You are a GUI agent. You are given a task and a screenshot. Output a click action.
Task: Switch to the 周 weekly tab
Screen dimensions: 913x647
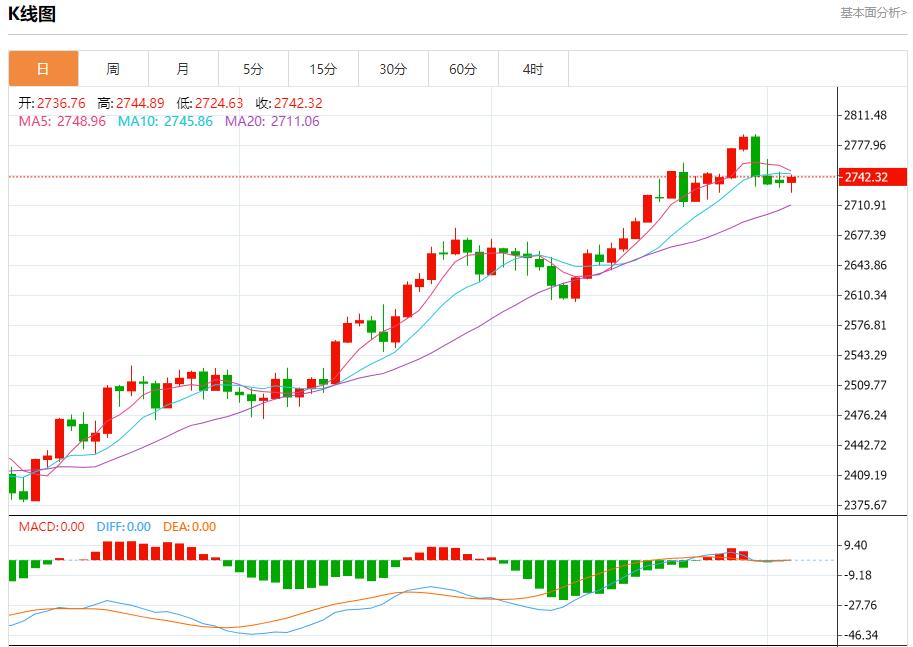(x=113, y=69)
